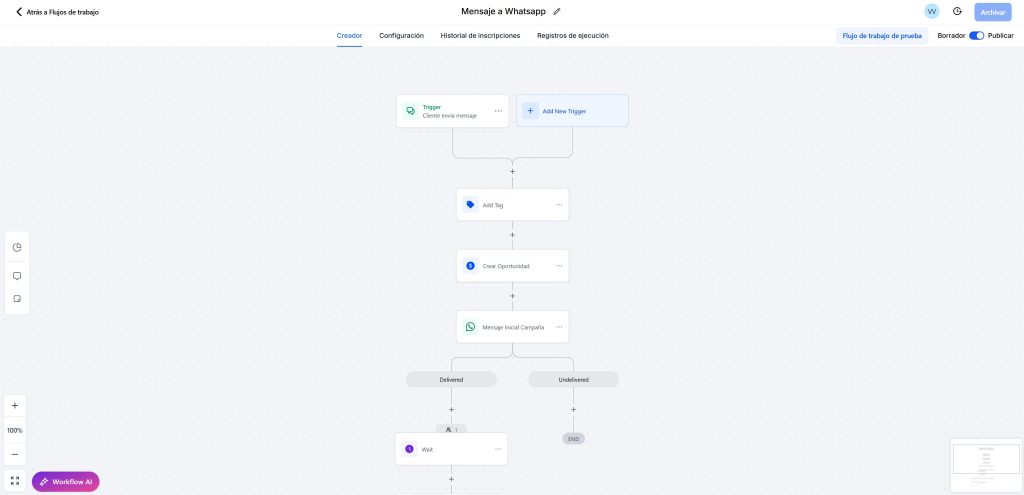
Task: Select the WhatsApp icon in Mensaje Inicial Campaña
Action: click(x=470, y=327)
